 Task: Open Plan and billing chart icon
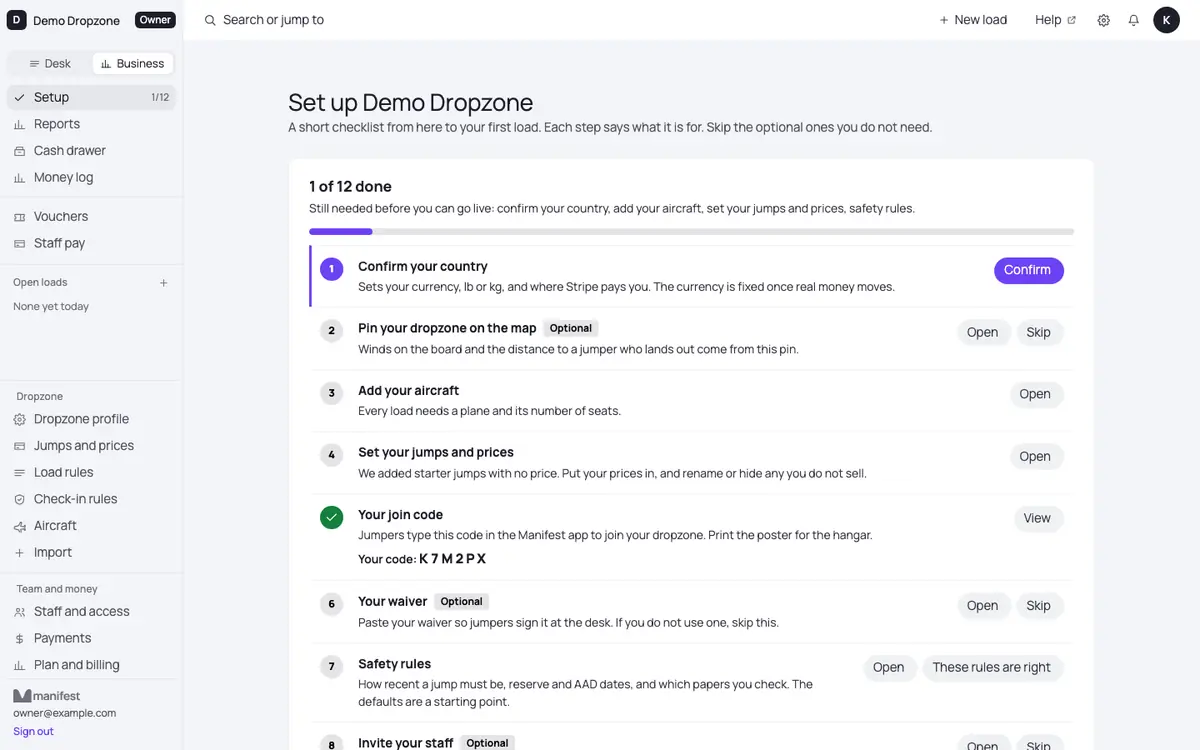tap(19, 666)
